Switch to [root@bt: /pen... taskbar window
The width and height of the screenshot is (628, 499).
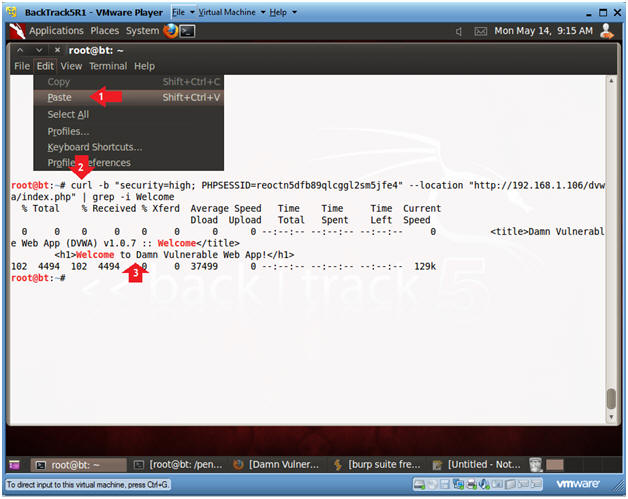pyautogui.click(x=178, y=465)
